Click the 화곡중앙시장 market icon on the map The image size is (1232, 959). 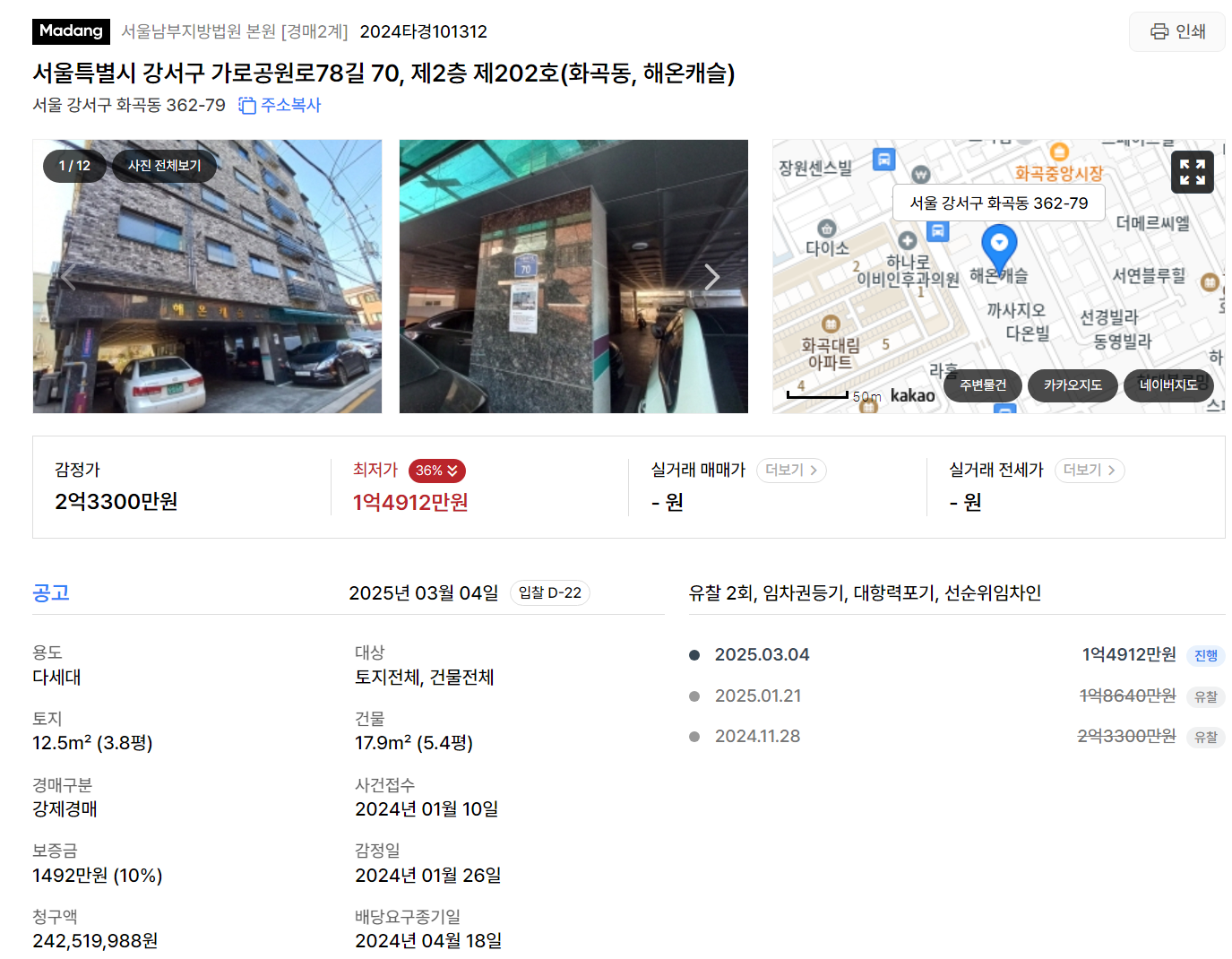pyautogui.click(x=1059, y=151)
